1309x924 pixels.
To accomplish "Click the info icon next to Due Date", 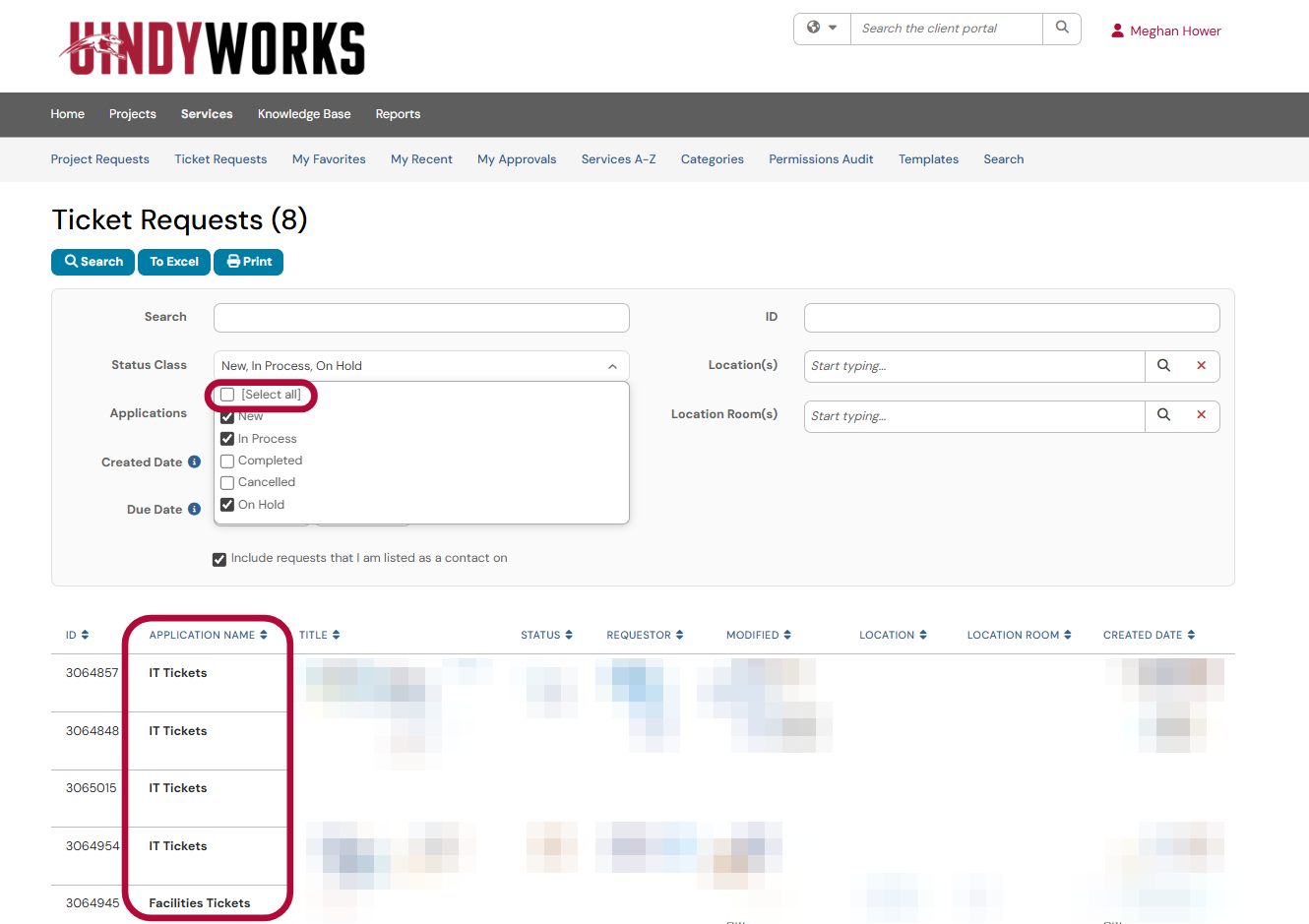I will point(194,509).
